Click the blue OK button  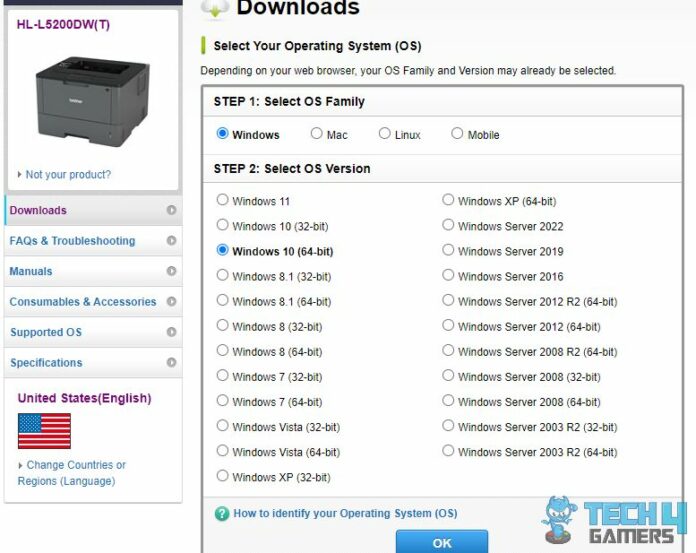[x=442, y=542]
